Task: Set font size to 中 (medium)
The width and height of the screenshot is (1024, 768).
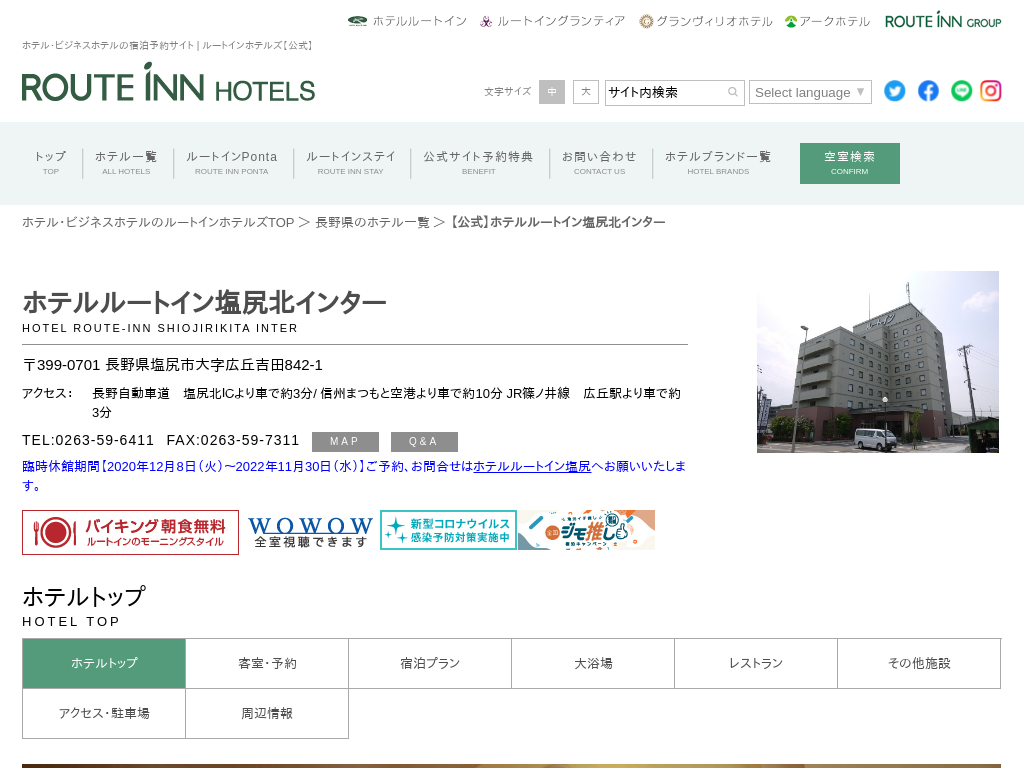Action: pyautogui.click(x=552, y=92)
